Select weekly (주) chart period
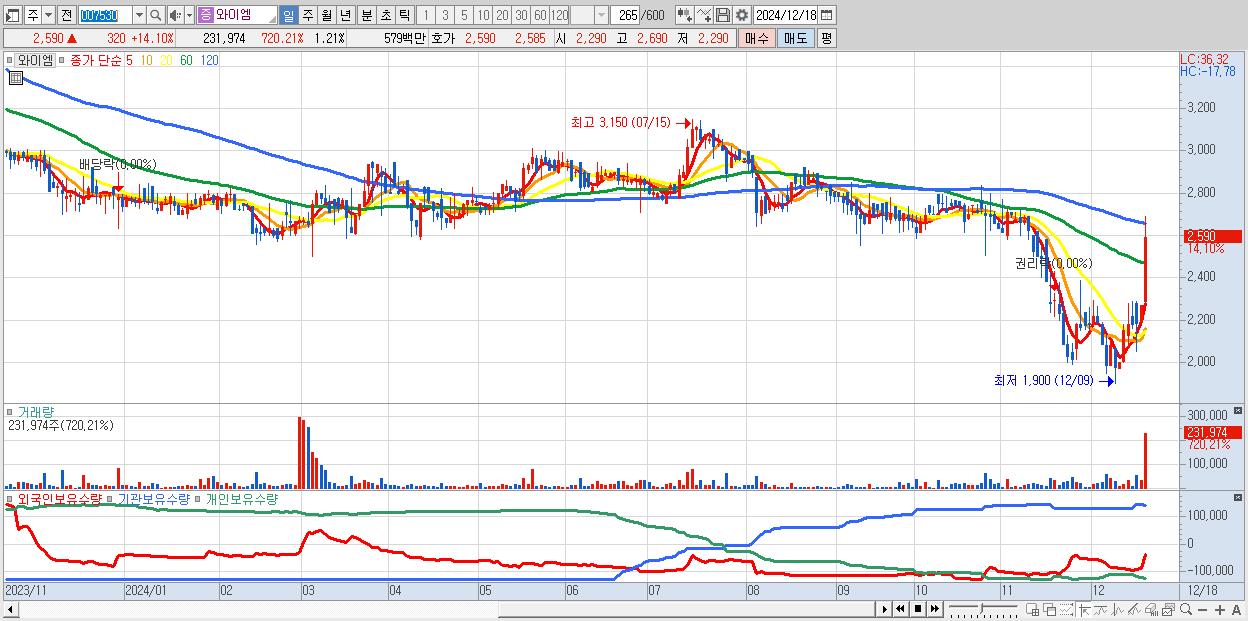The width and height of the screenshot is (1248, 621). pos(307,15)
